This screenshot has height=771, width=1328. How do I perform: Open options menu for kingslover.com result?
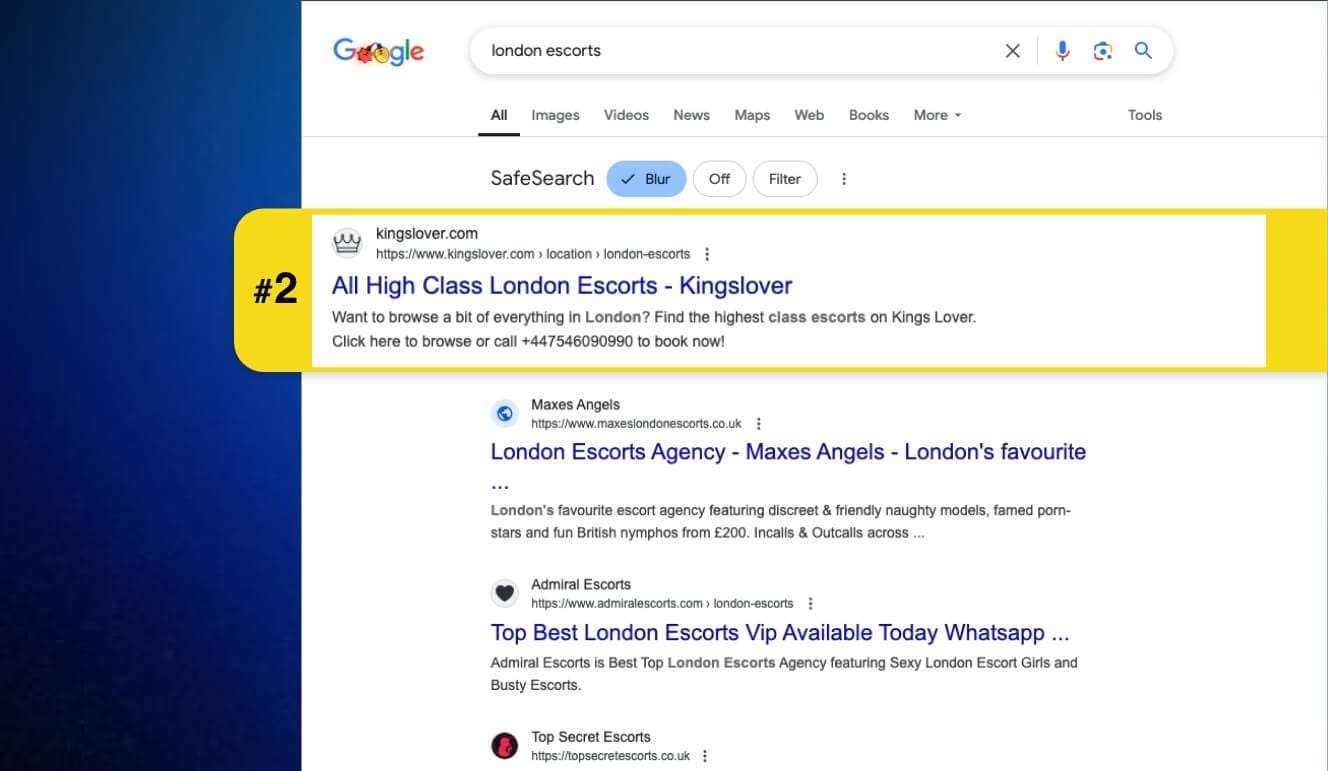707,254
